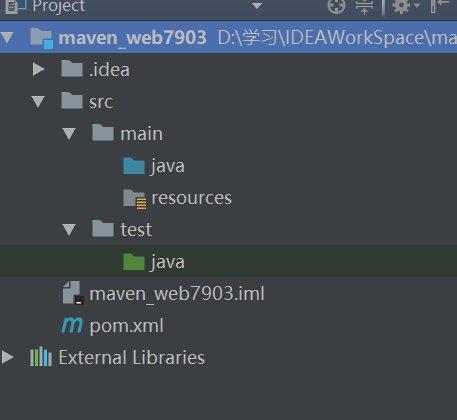This screenshot has height=420, width=457.
Task: Click the green test sources java folder icon
Action: point(134,262)
